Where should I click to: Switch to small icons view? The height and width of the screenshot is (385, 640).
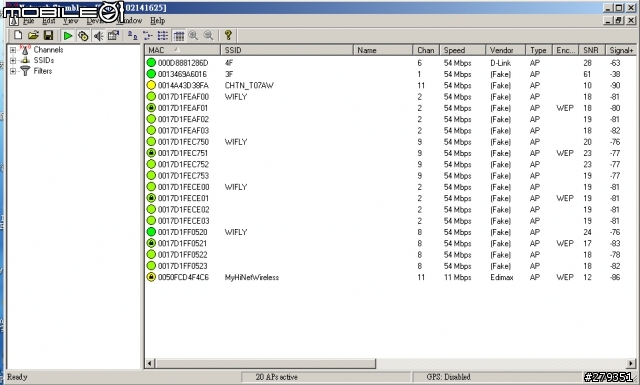(147, 36)
